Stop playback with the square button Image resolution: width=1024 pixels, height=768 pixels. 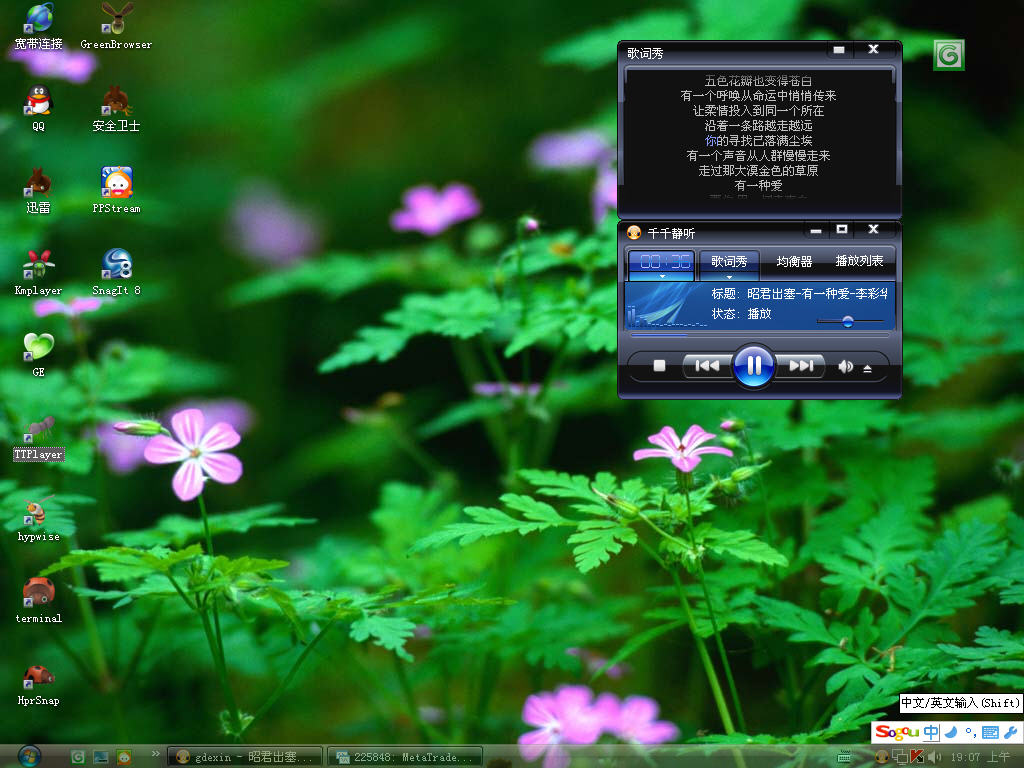(659, 366)
